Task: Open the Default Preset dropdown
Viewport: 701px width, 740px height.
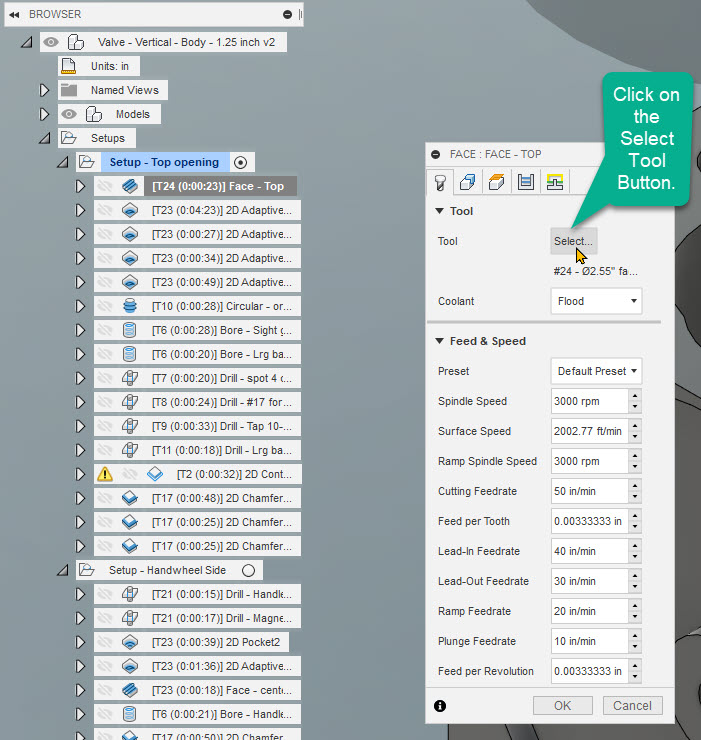Action: 596,371
